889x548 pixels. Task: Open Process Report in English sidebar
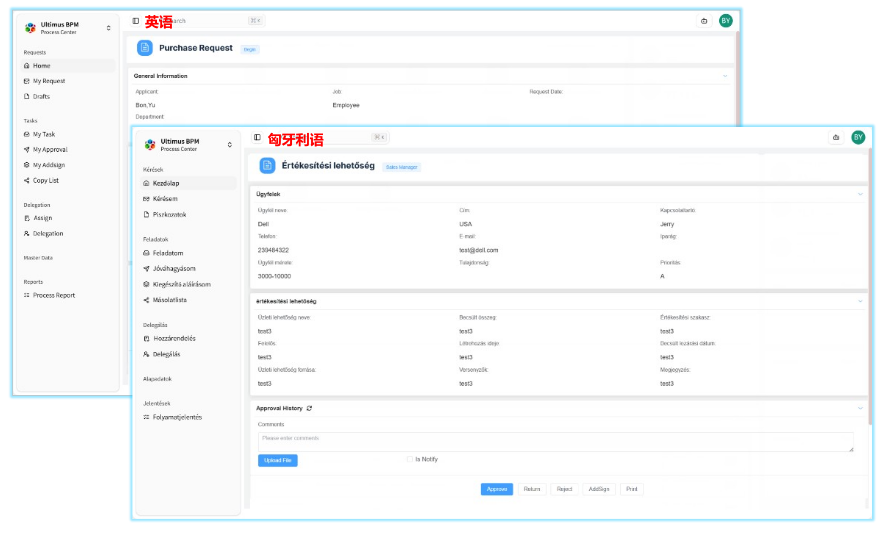coord(53,295)
